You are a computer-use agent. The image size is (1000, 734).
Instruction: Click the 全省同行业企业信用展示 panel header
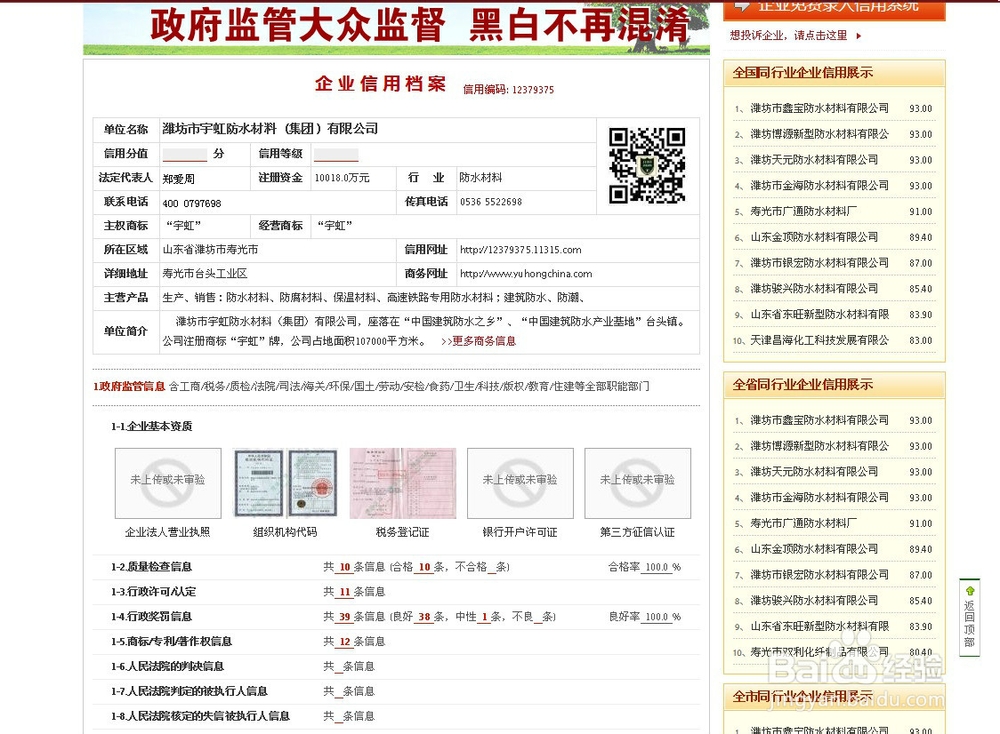834,385
